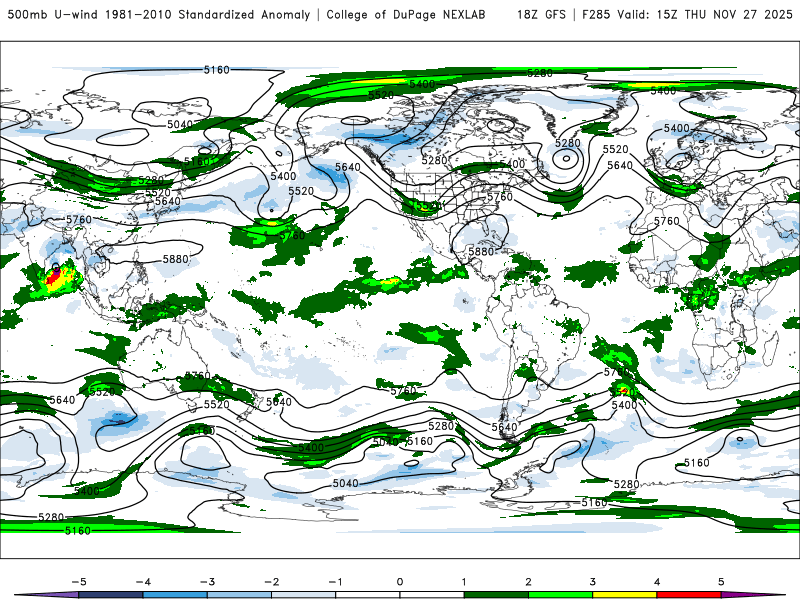Click the '5760' contour label over North Africa
The image size is (800, 600).
[x=667, y=221]
